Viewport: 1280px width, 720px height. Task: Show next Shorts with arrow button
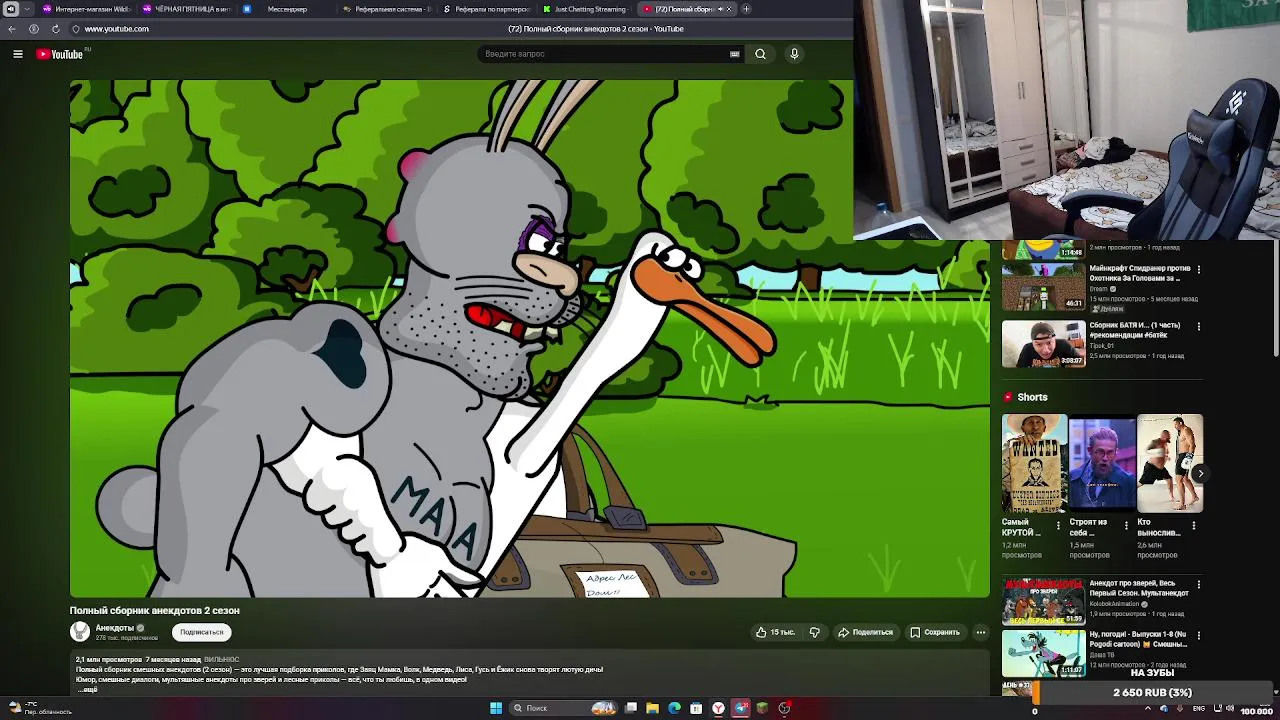[x=1199, y=473]
